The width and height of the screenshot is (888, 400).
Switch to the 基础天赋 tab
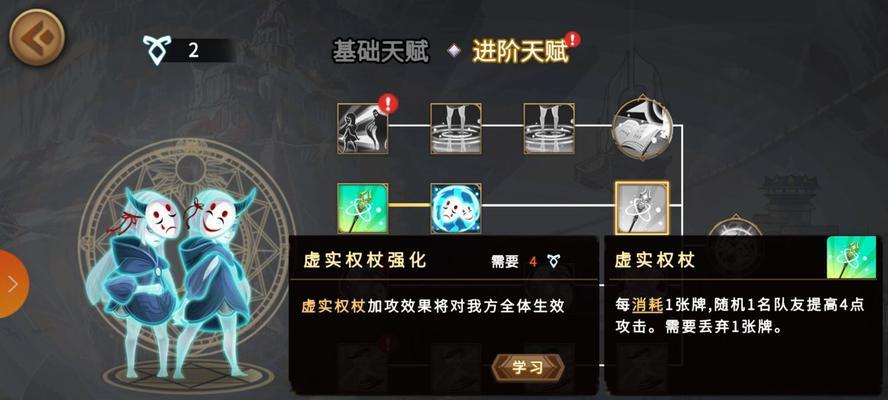click(381, 52)
